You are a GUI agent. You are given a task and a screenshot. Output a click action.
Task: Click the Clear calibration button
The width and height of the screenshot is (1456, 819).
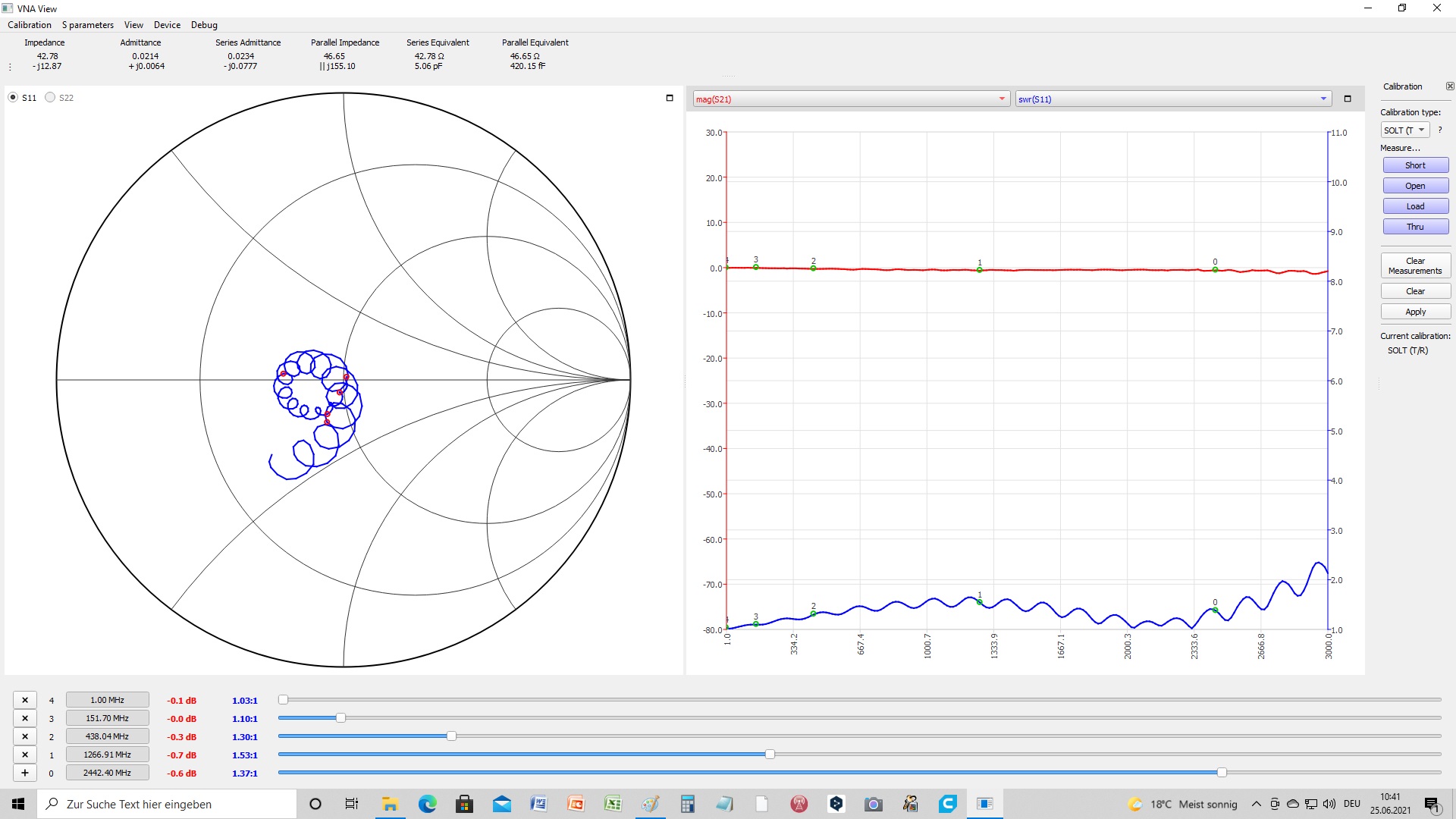pyautogui.click(x=1415, y=291)
